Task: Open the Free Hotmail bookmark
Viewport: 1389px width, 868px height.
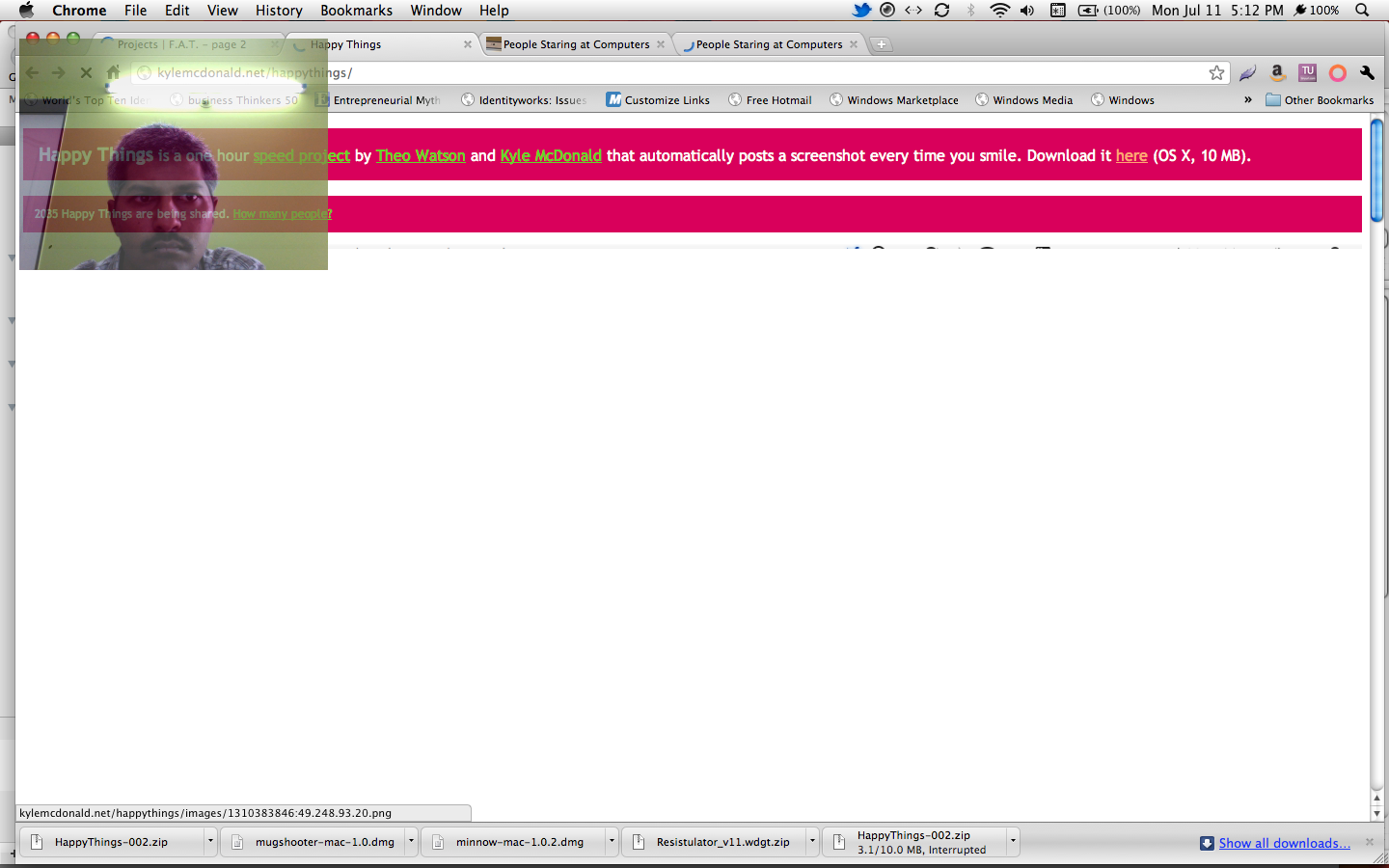Action: point(770,100)
